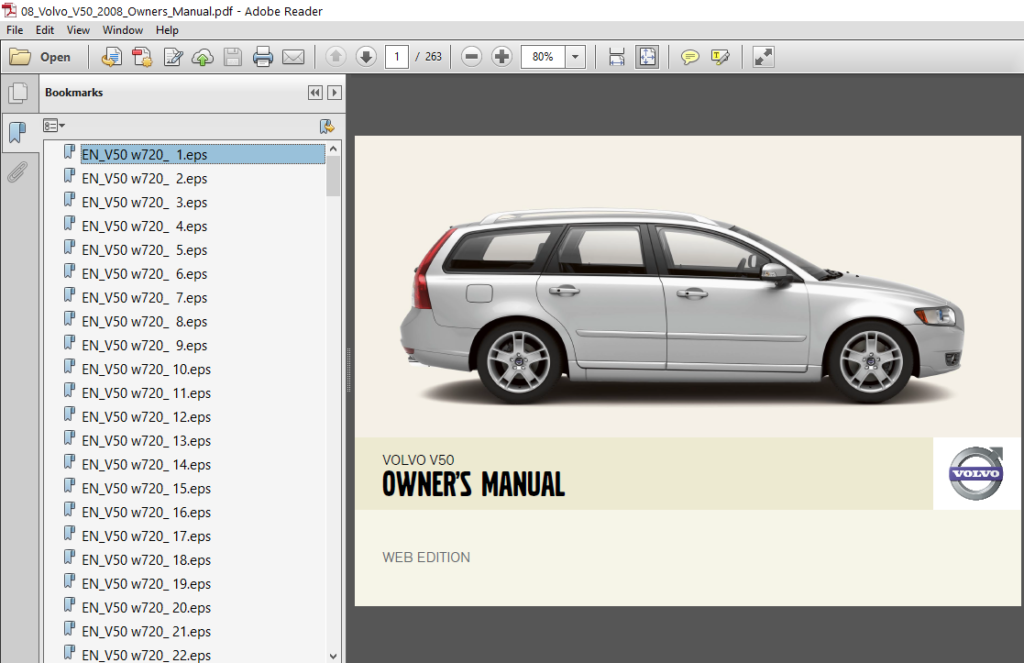1024x663 pixels.
Task: Select bookmark EN_V50 w720_ 18.eps
Action: coord(146,560)
